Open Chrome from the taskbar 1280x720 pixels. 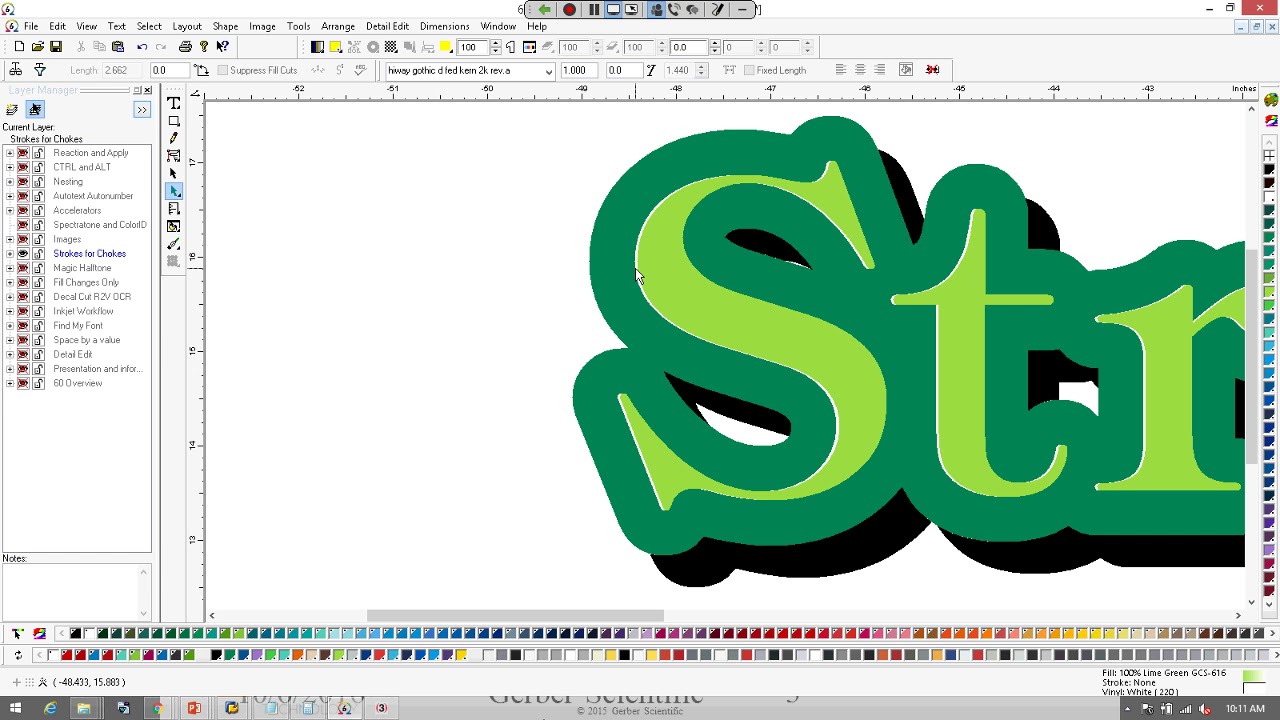pos(157,708)
